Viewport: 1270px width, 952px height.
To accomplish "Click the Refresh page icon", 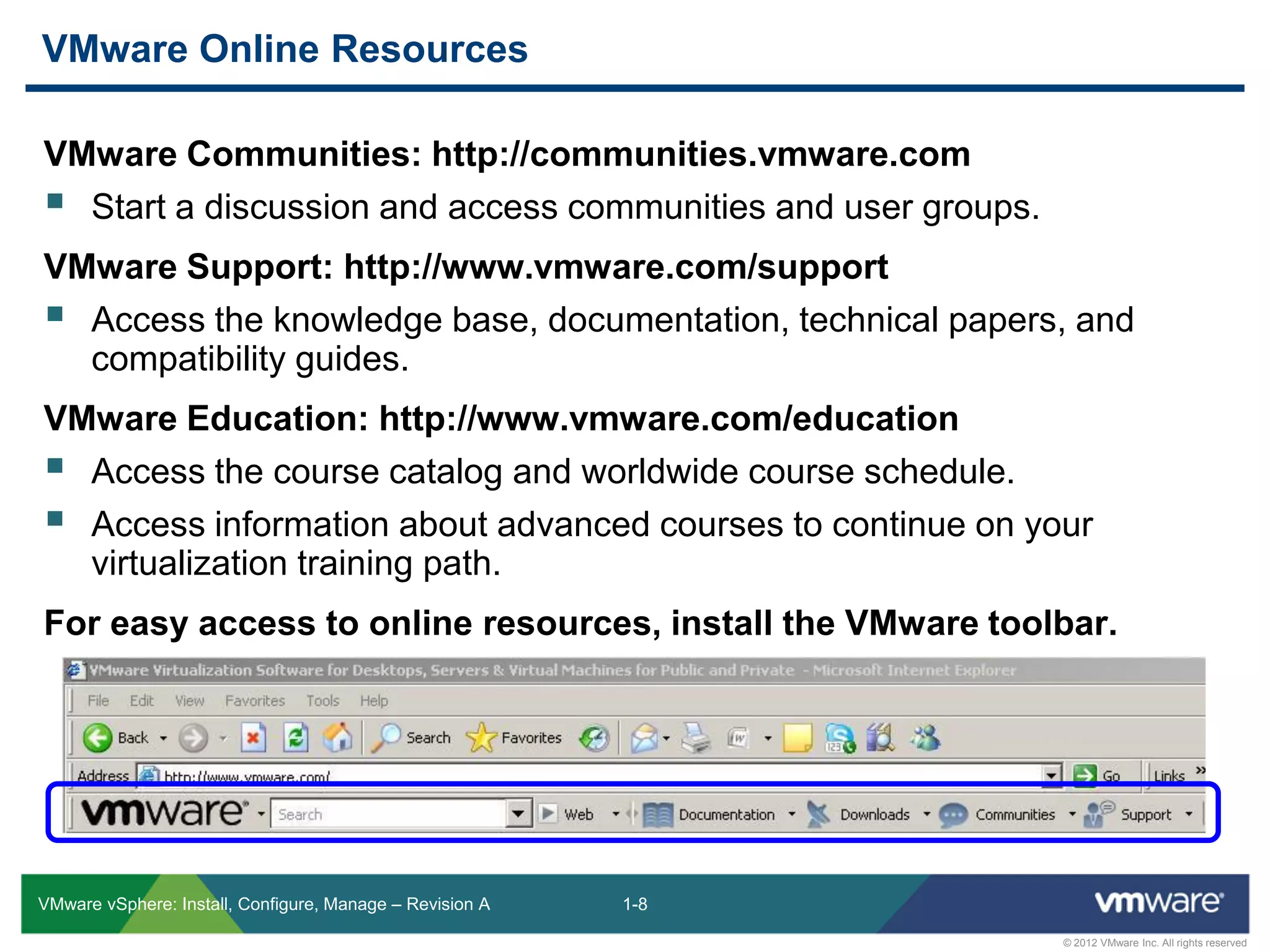I will click(x=296, y=738).
